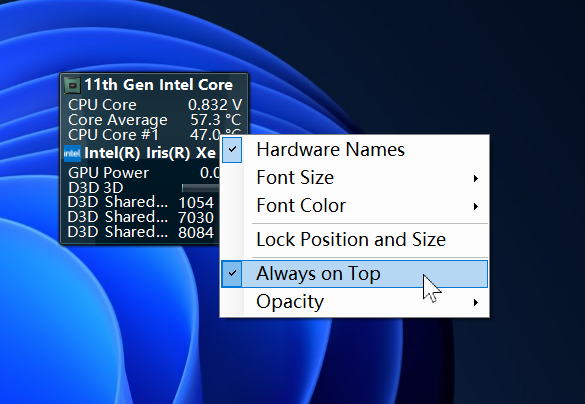This screenshot has height=404, width=585.
Task: Disable Always on Top option
Action: click(x=354, y=274)
